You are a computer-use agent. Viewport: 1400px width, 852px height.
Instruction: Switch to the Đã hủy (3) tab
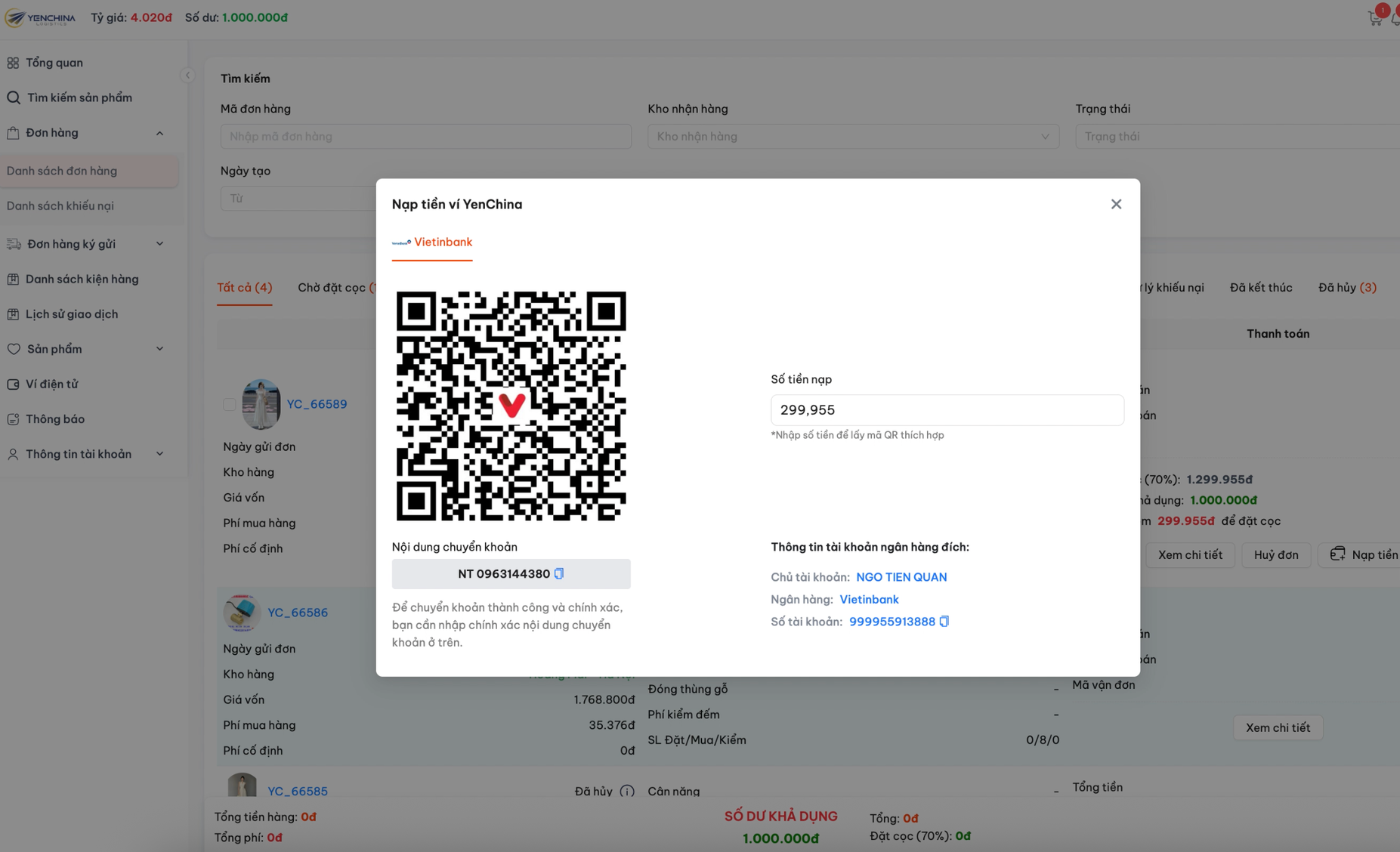1347,288
